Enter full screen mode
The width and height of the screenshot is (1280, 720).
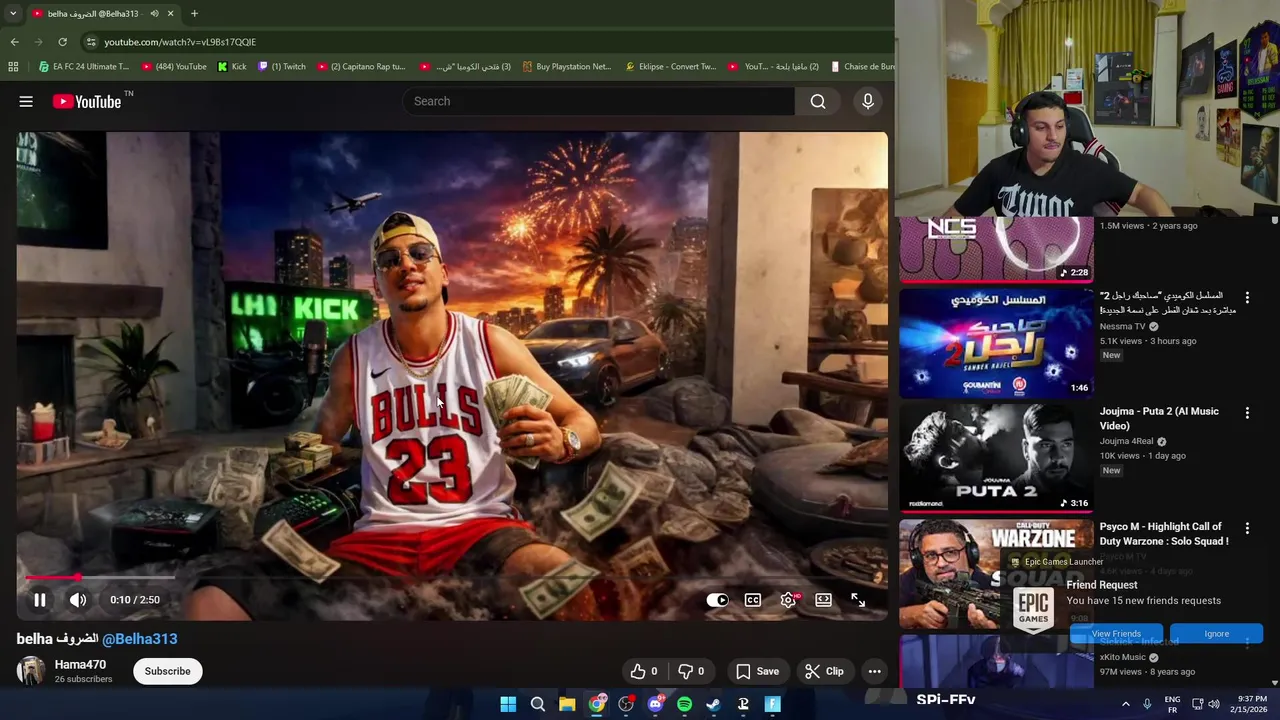tap(858, 600)
